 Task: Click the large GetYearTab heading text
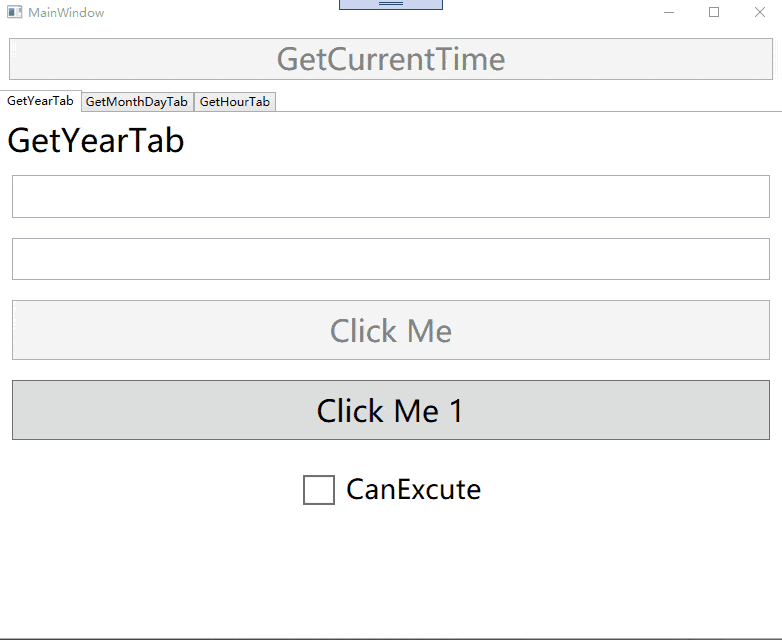tap(96, 141)
